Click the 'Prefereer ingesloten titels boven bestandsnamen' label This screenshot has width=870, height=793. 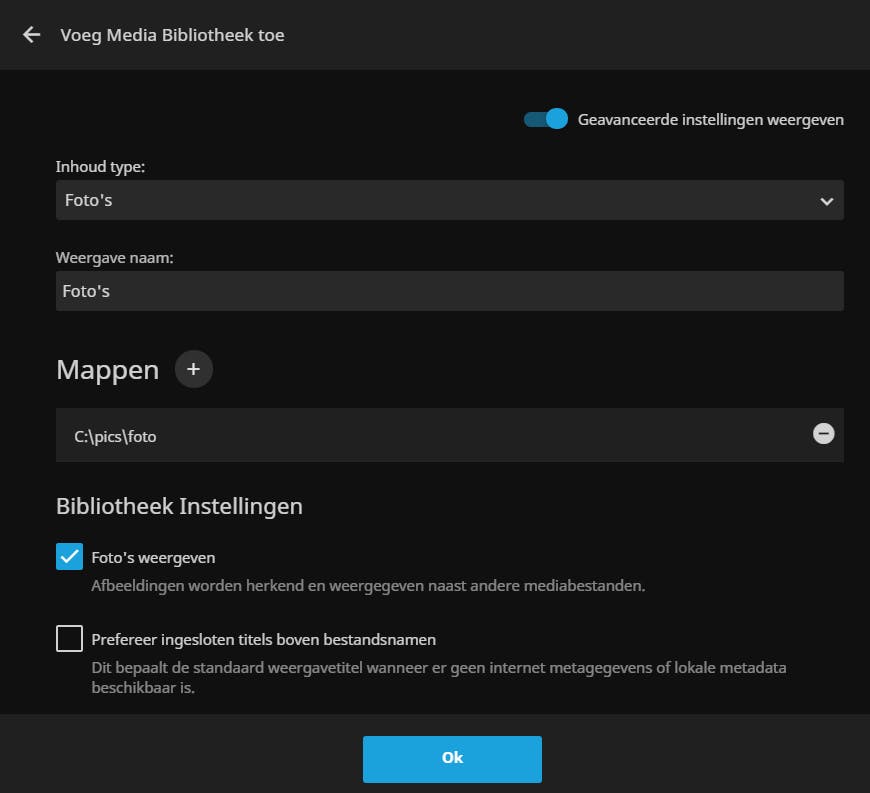pos(263,639)
